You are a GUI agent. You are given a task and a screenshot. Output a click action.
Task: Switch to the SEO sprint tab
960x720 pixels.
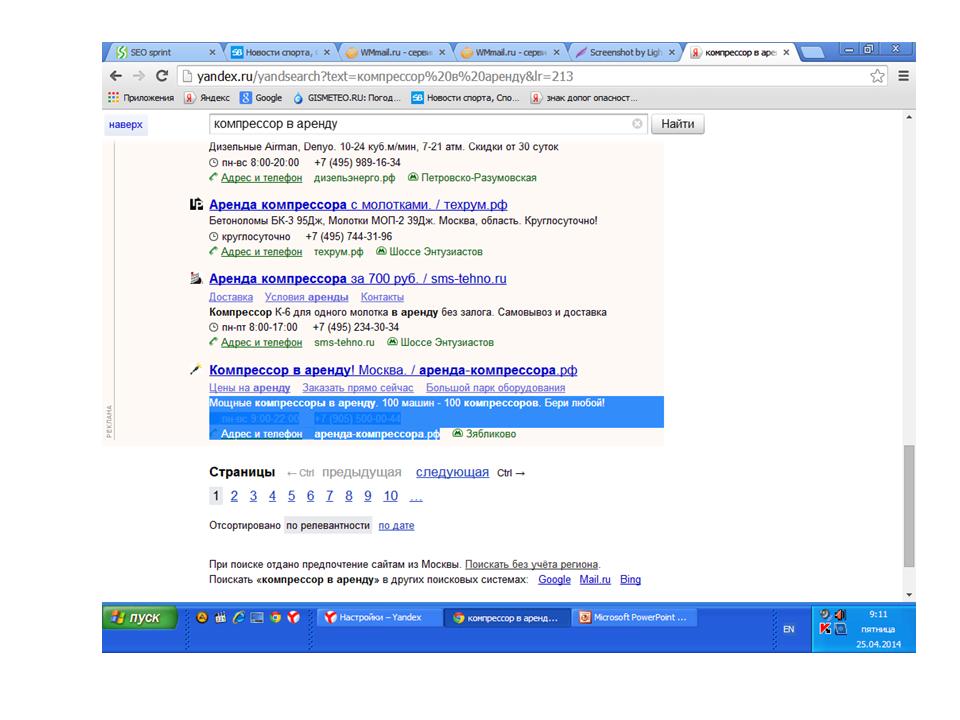pos(162,53)
